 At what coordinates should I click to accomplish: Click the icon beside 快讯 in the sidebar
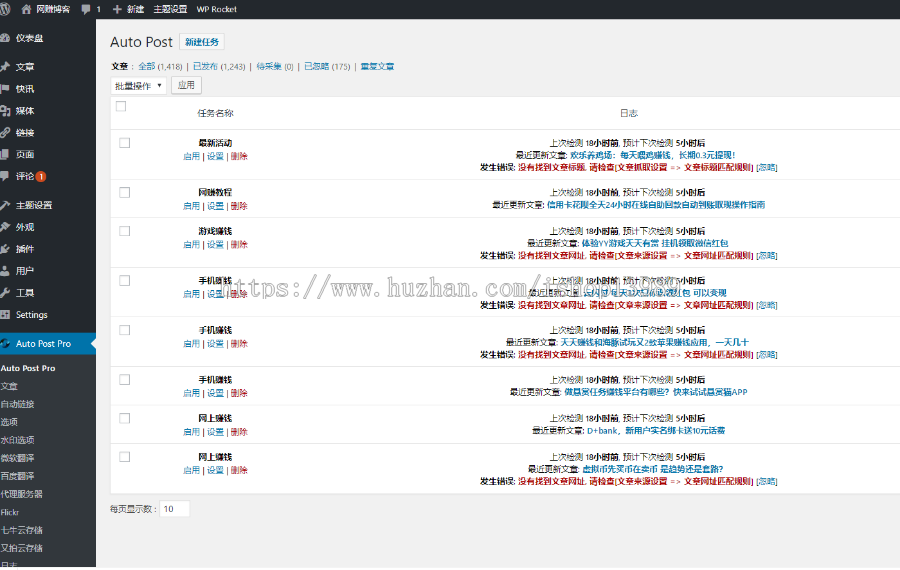click(5, 88)
